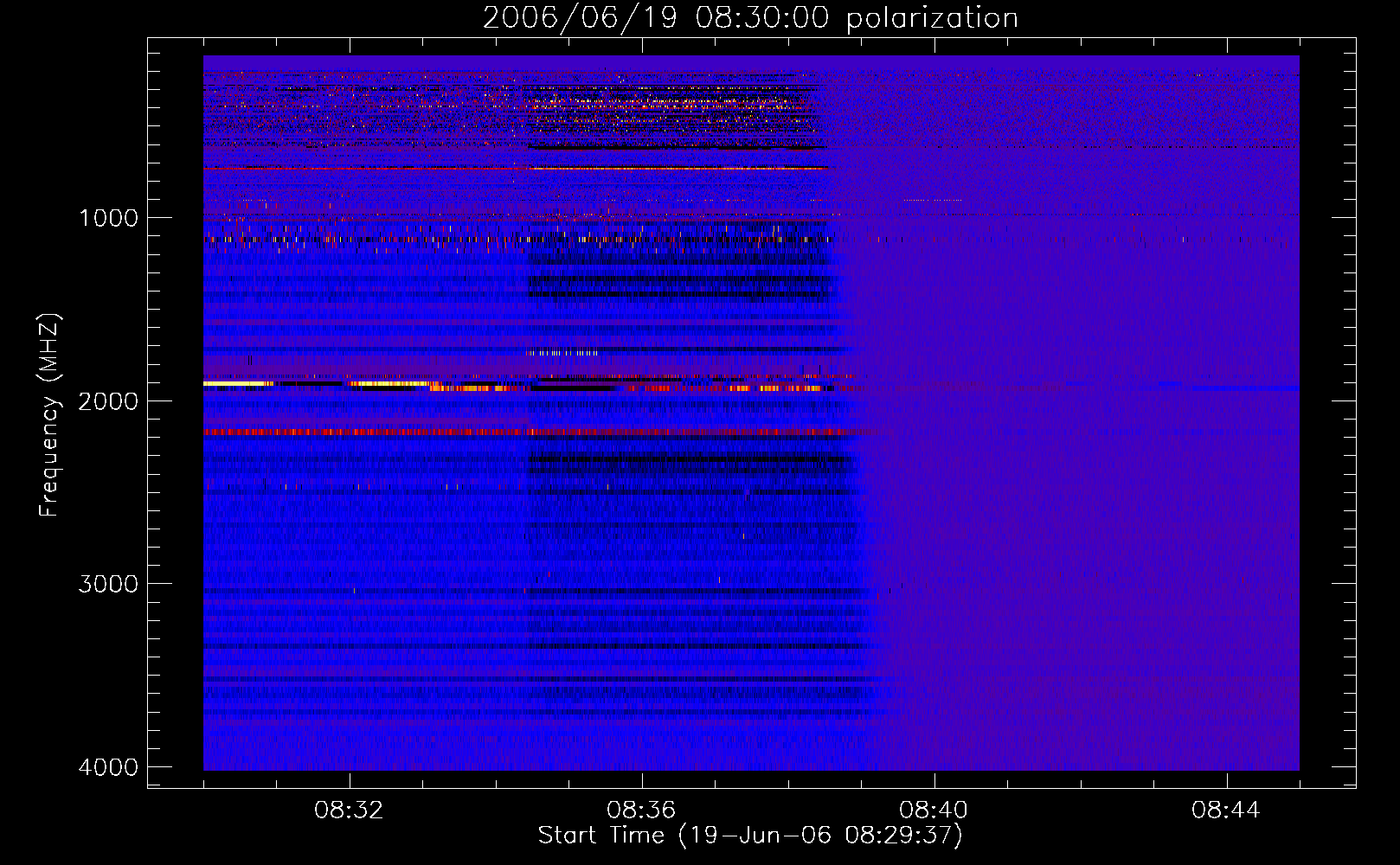Click the 08:32 time tick label
Screen dimensions: 1400x865
(349, 811)
